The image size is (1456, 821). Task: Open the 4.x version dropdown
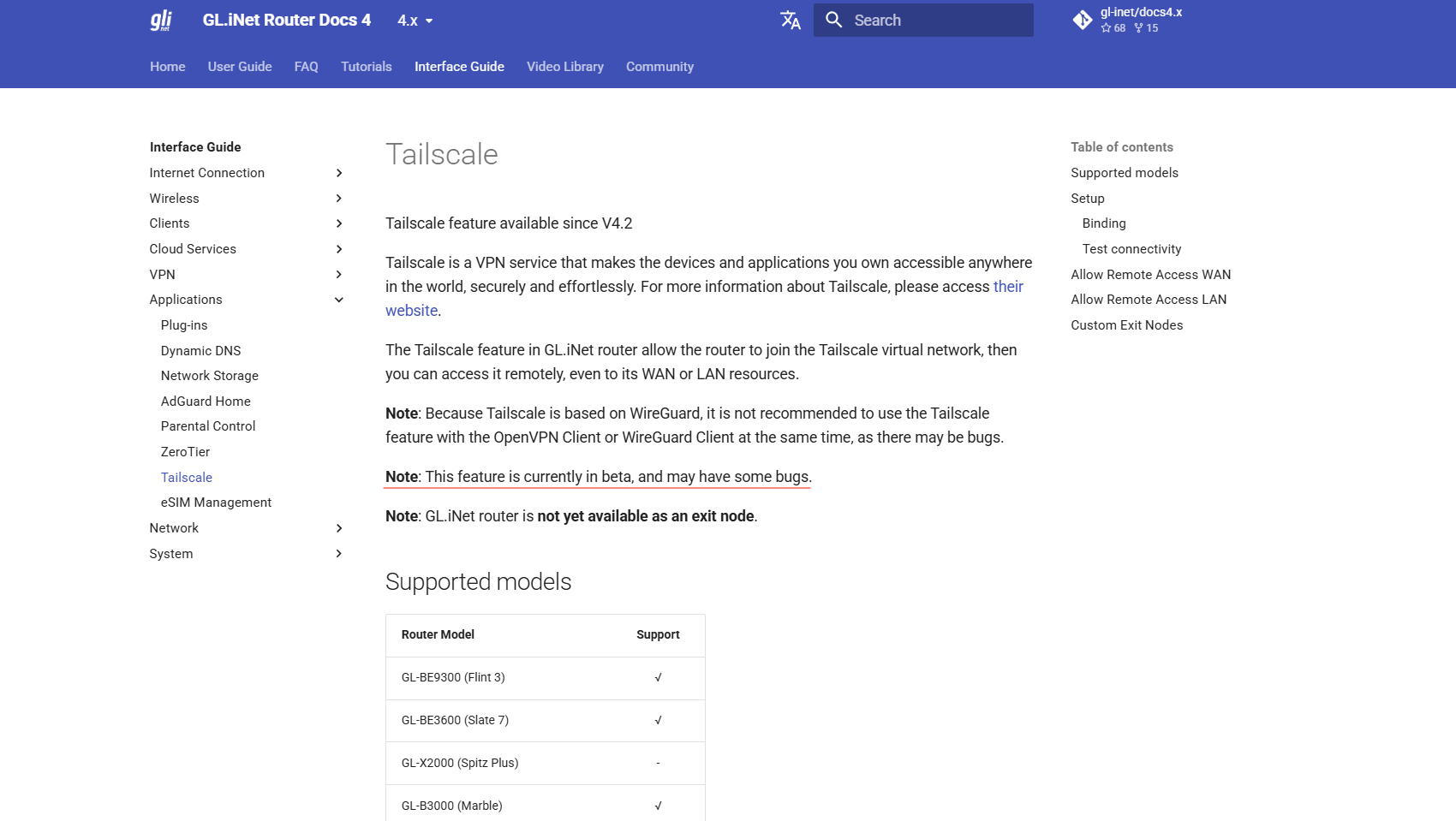coord(415,21)
